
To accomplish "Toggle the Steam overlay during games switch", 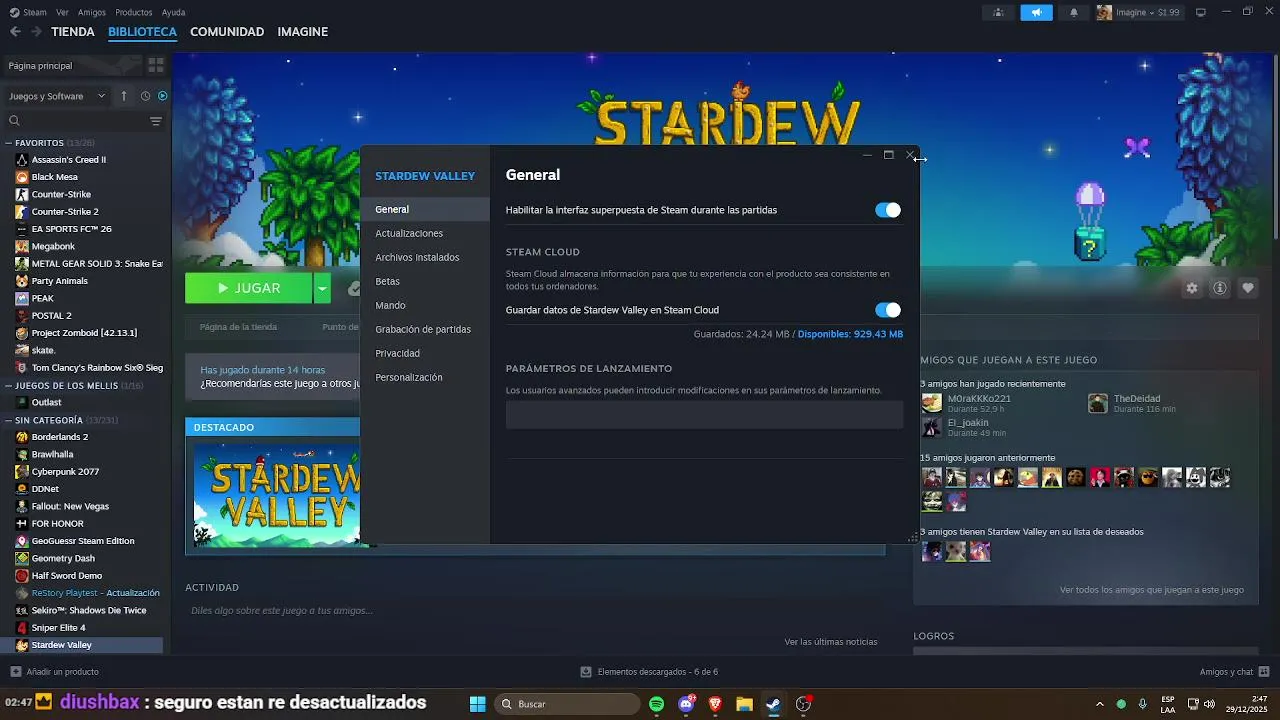I will coord(888,210).
